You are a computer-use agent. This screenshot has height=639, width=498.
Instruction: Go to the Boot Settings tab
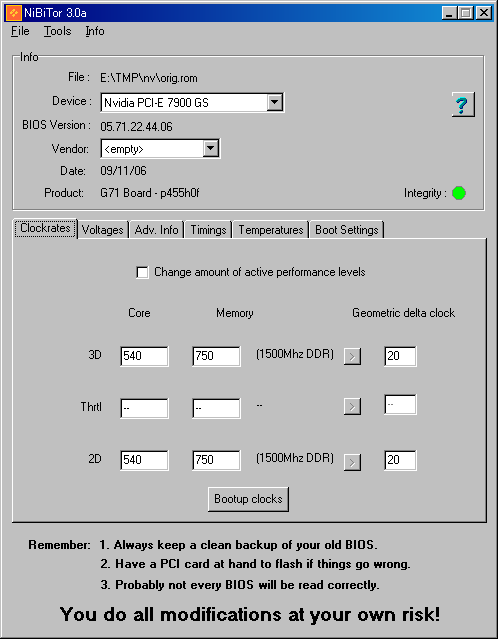click(x=347, y=230)
